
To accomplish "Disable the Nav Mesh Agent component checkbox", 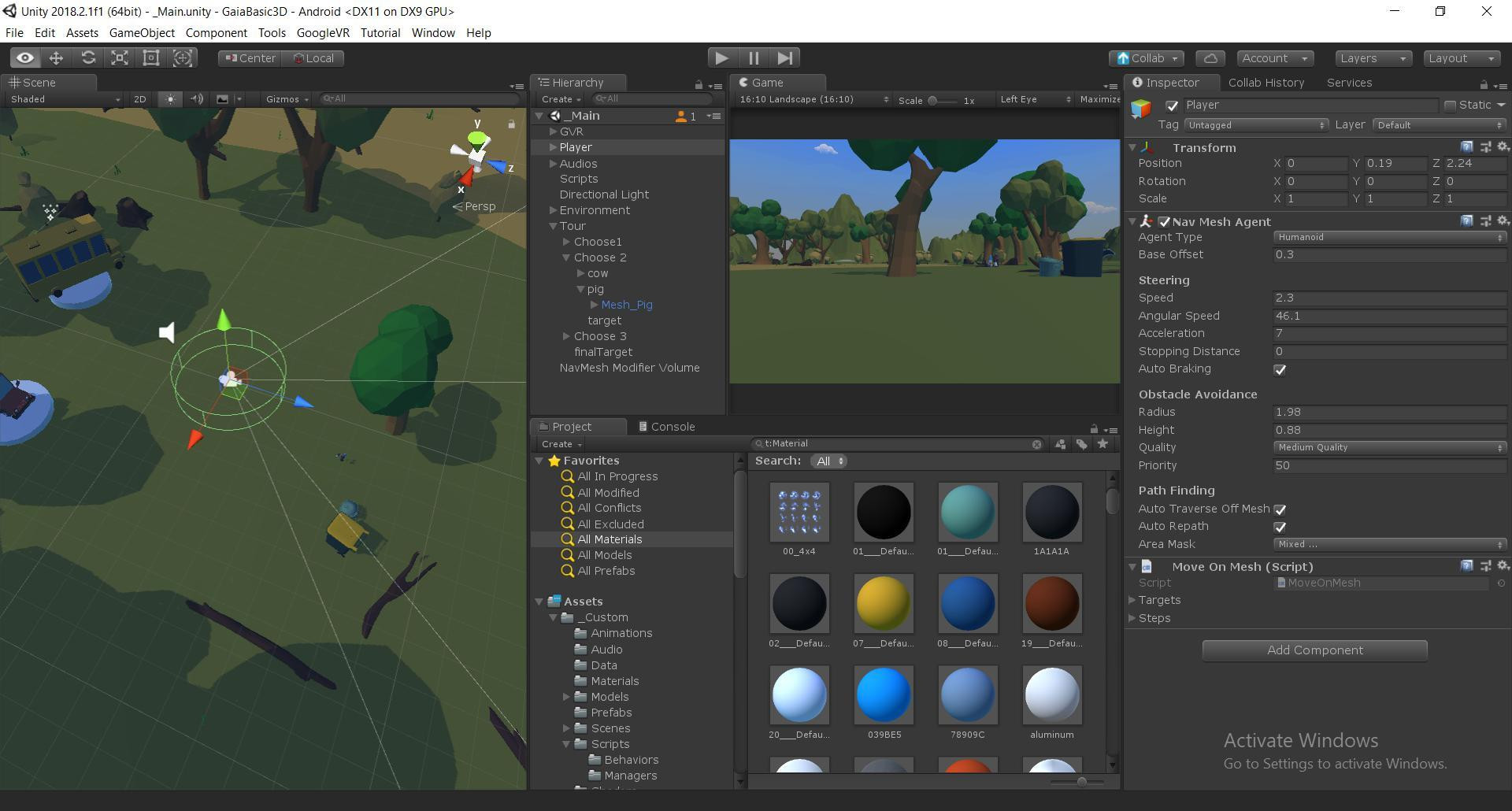I will click(1164, 222).
